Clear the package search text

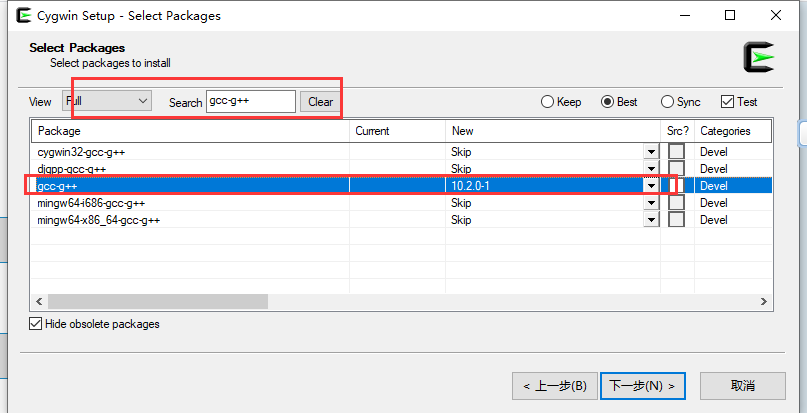coord(320,102)
